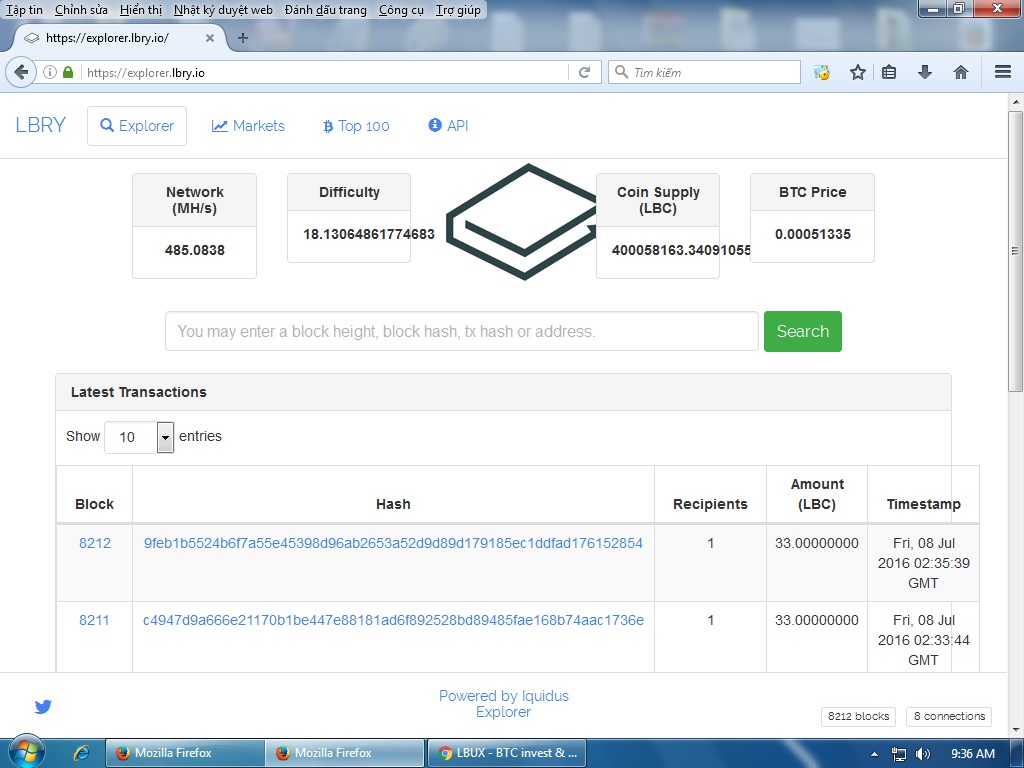This screenshot has height=768, width=1024.
Task: Open the Công cụ menu
Action: tap(401, 10)
